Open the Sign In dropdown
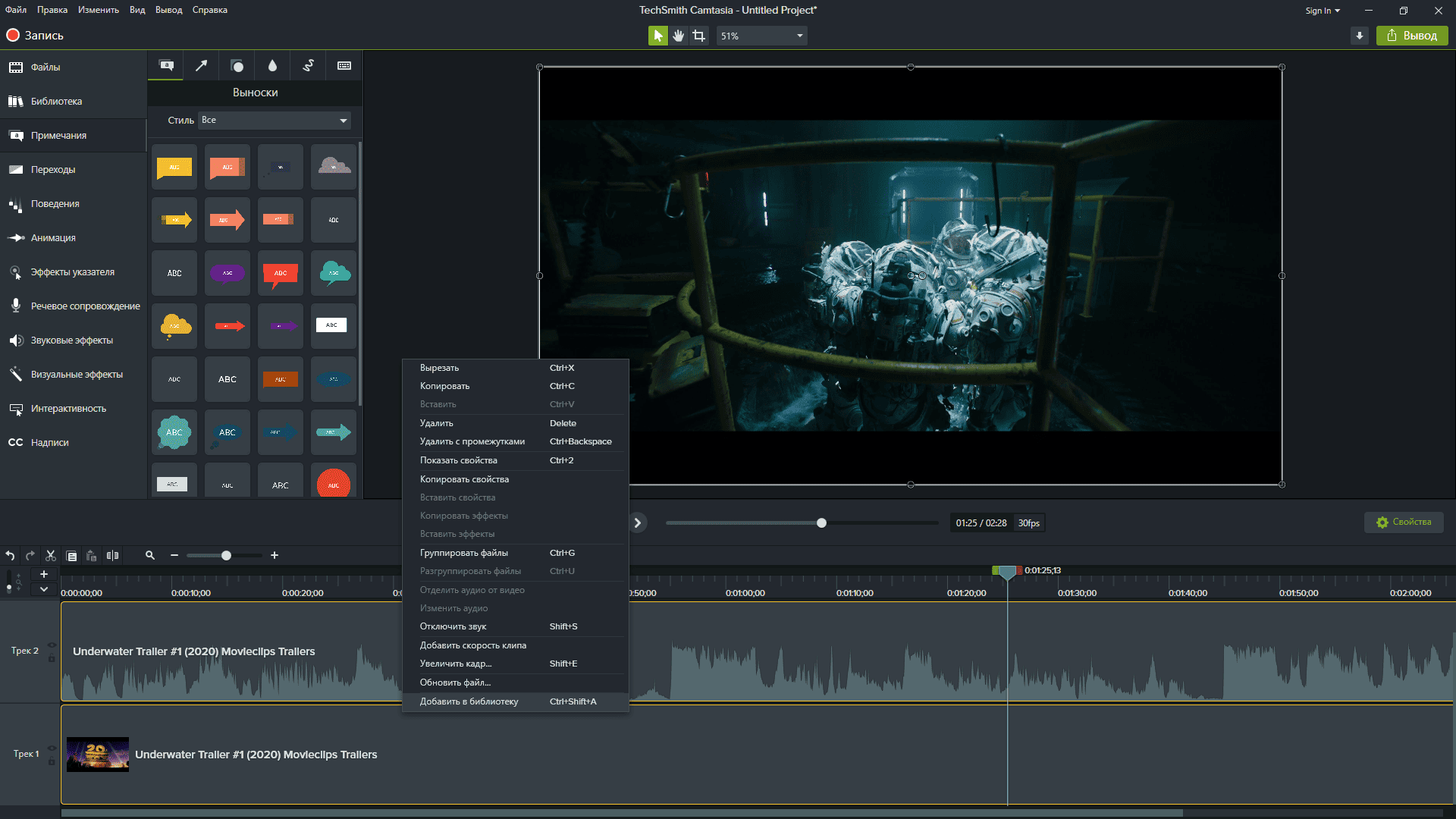 [x=1323, y=11]
